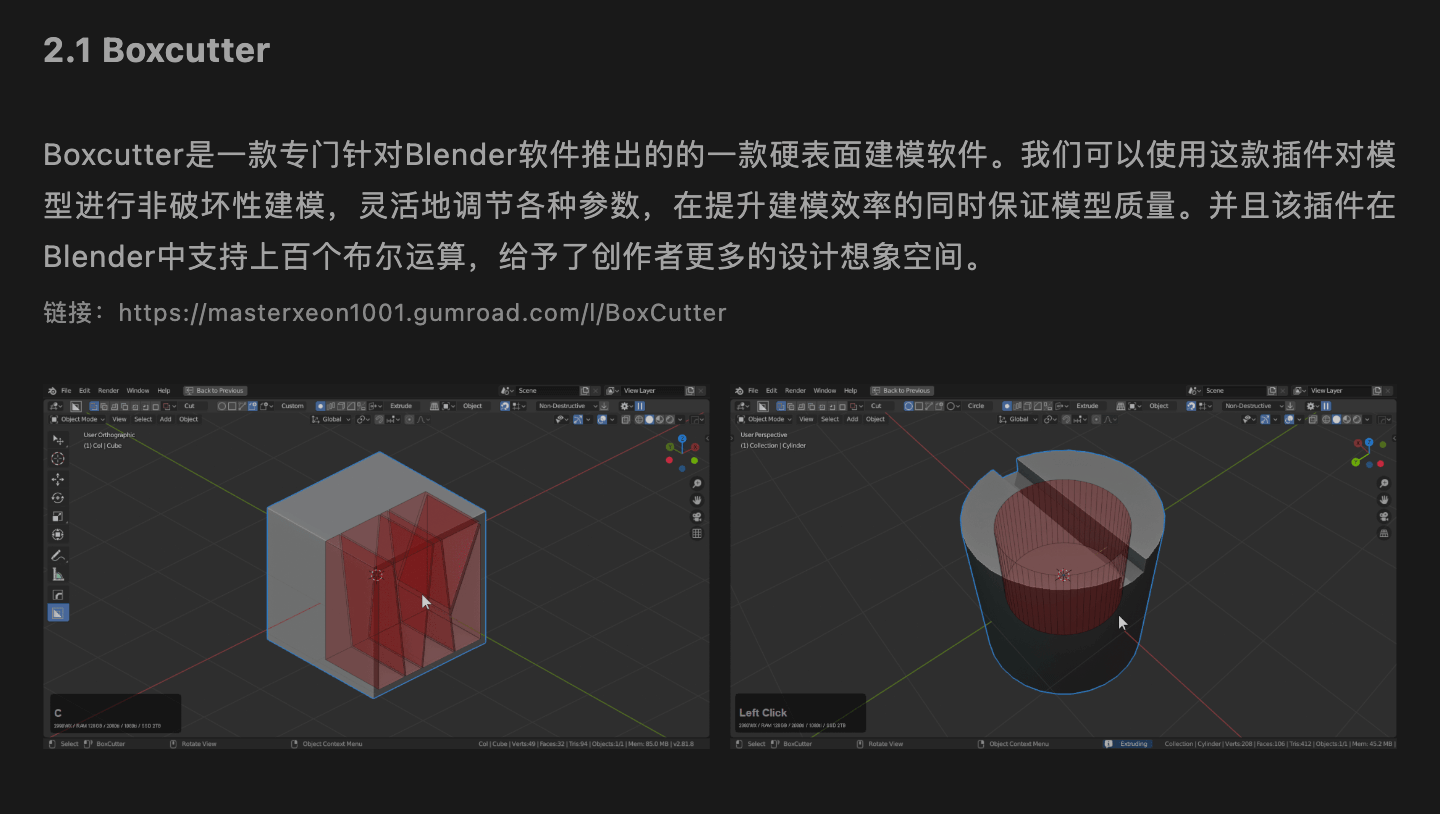Open gear settings dropdown in right screenshot
The image size is (1440, 814).
(x=1313, y=406)
